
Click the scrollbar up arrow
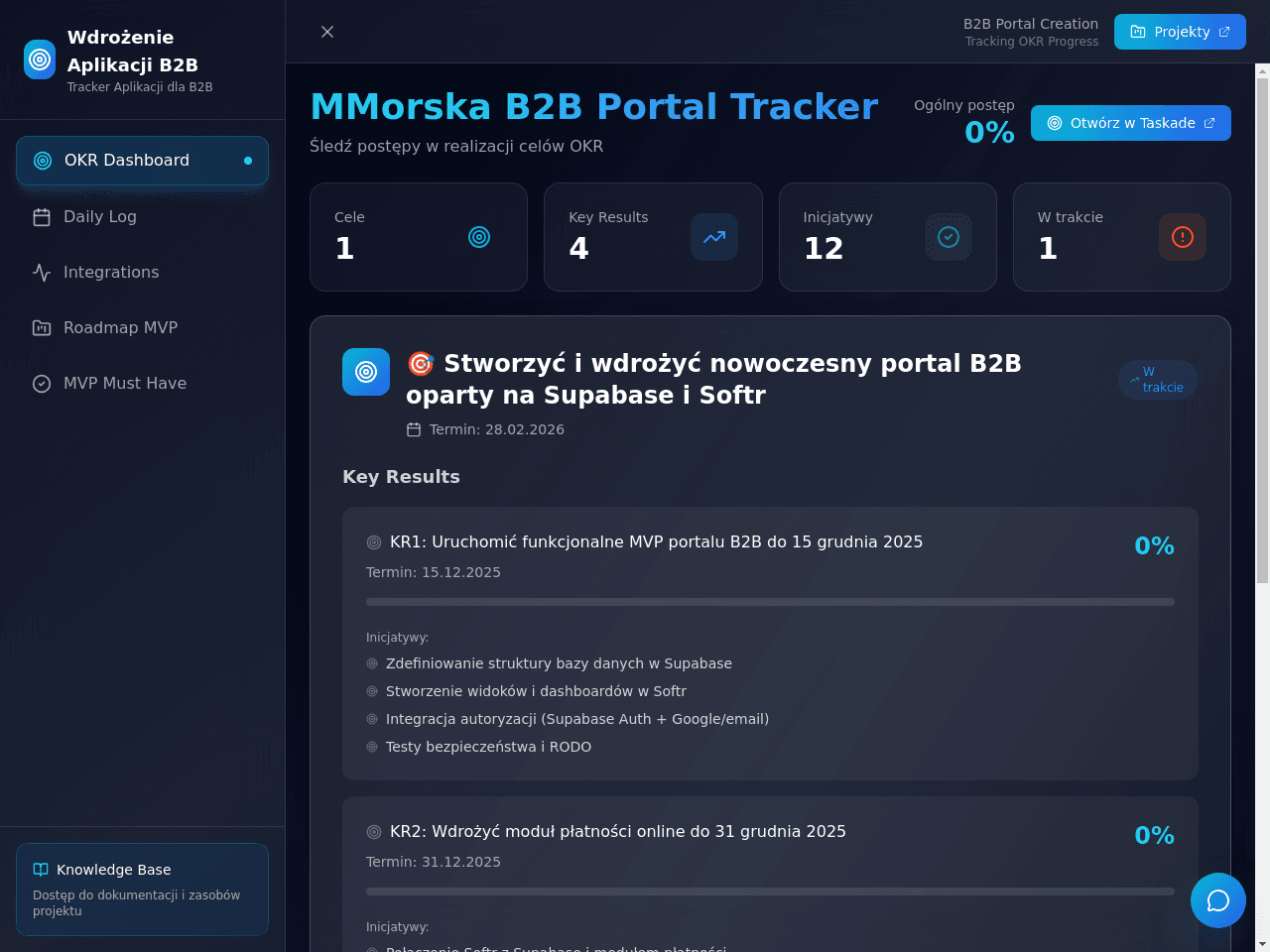coord(1262,70)
